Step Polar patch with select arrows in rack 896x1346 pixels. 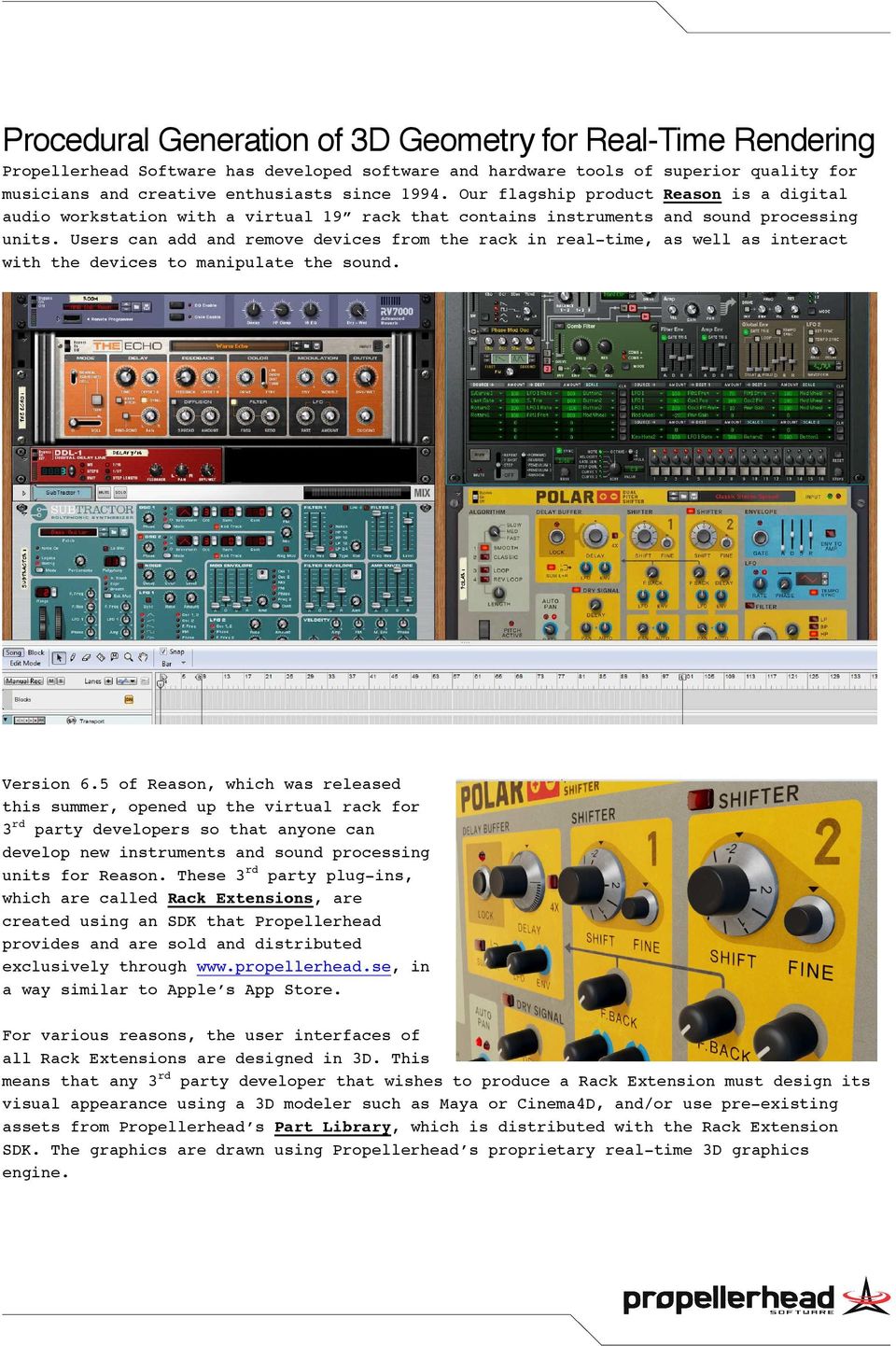673,496
